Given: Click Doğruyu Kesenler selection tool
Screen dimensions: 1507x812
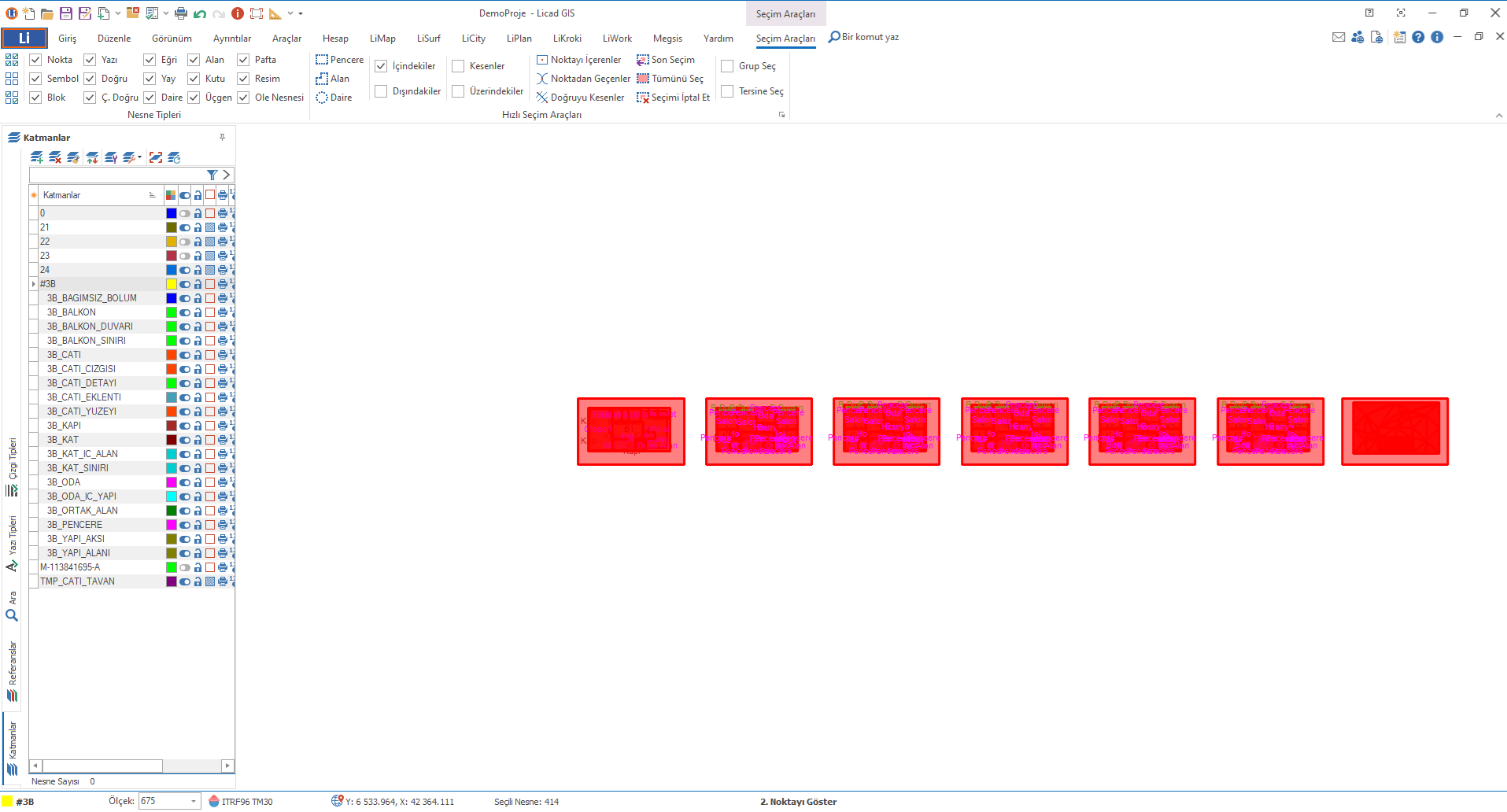Looking at the screenshot, I should [580, 98].
